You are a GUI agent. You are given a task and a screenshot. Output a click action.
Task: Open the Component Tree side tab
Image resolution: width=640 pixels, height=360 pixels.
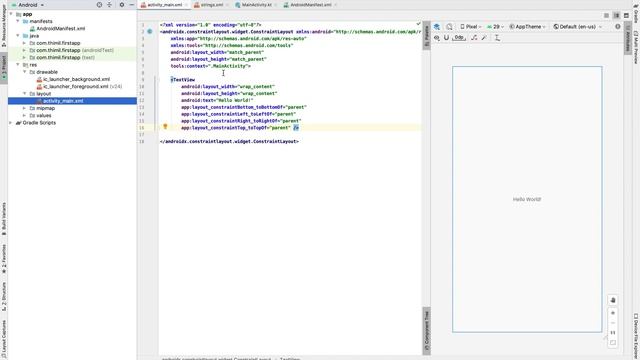[x=427, y=331]
